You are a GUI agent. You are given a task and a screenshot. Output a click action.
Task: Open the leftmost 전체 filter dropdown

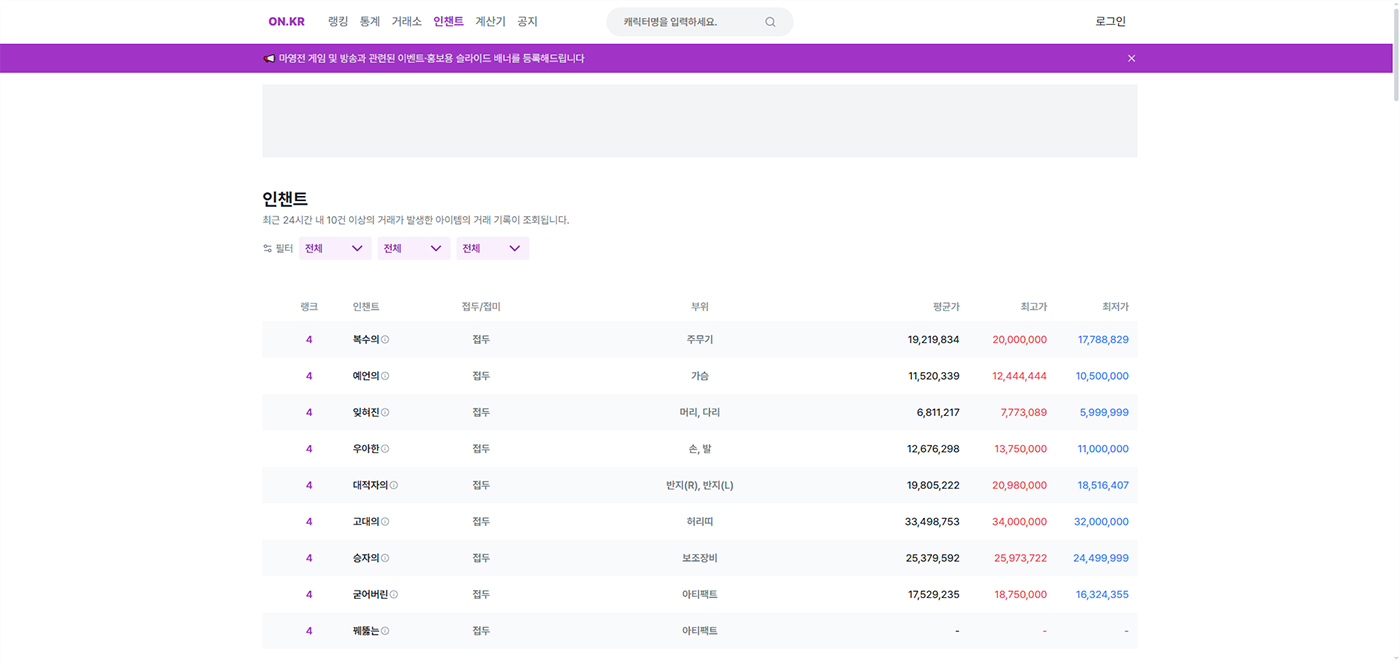coord(335,248)
